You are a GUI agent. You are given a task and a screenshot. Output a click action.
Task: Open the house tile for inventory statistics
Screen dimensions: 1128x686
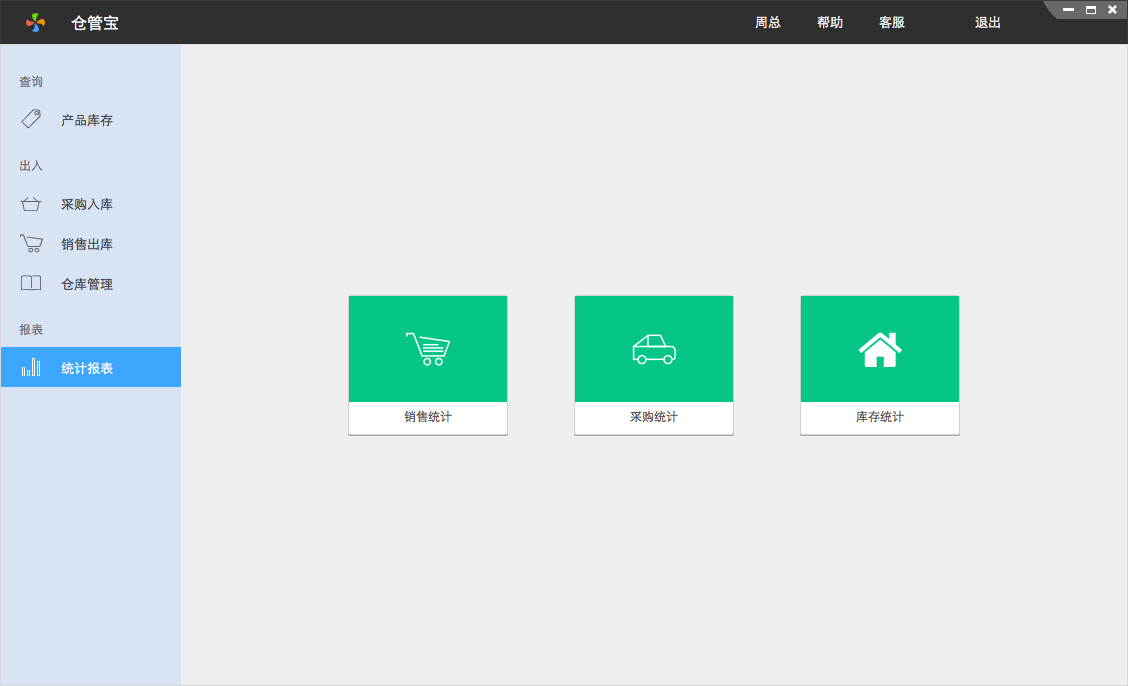click(x=880, y=349)
